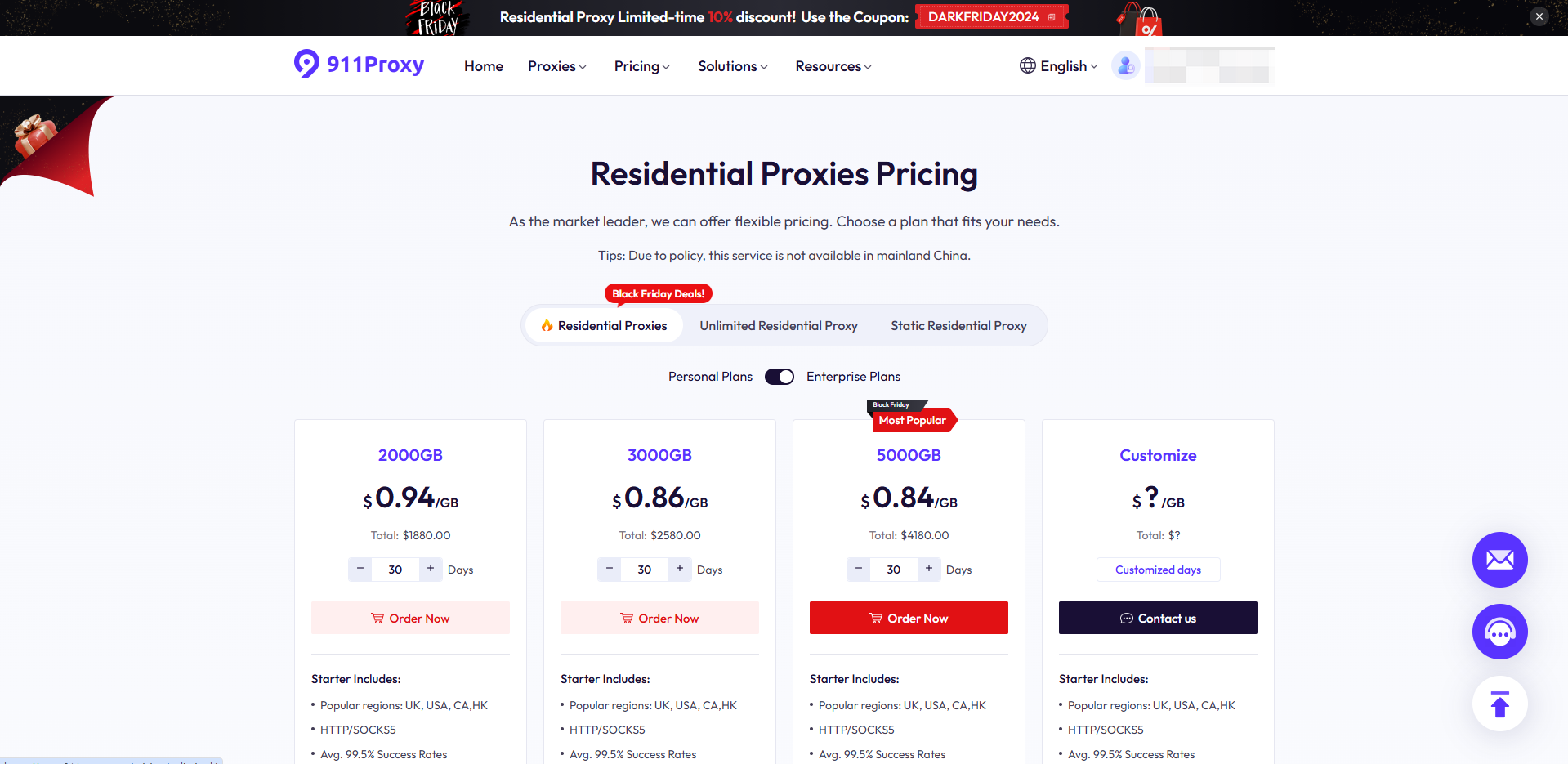Click the 911Proxy logo icon
The width and height of the screenshot is (1568, 764).
(306, 64)
